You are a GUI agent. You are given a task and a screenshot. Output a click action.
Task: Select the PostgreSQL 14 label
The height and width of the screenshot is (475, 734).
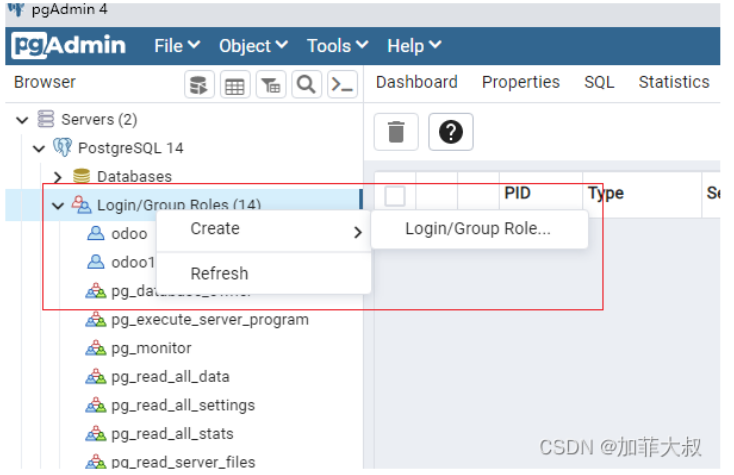[131, 148]
